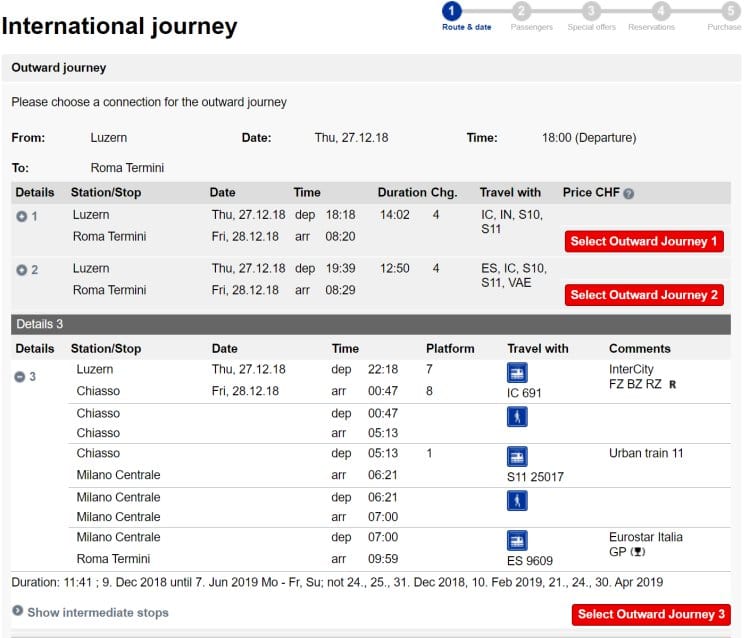This screenshot has width=750, height=638.
Task: Choose Select Outward Journey 3 button
Action: (651, 614)
